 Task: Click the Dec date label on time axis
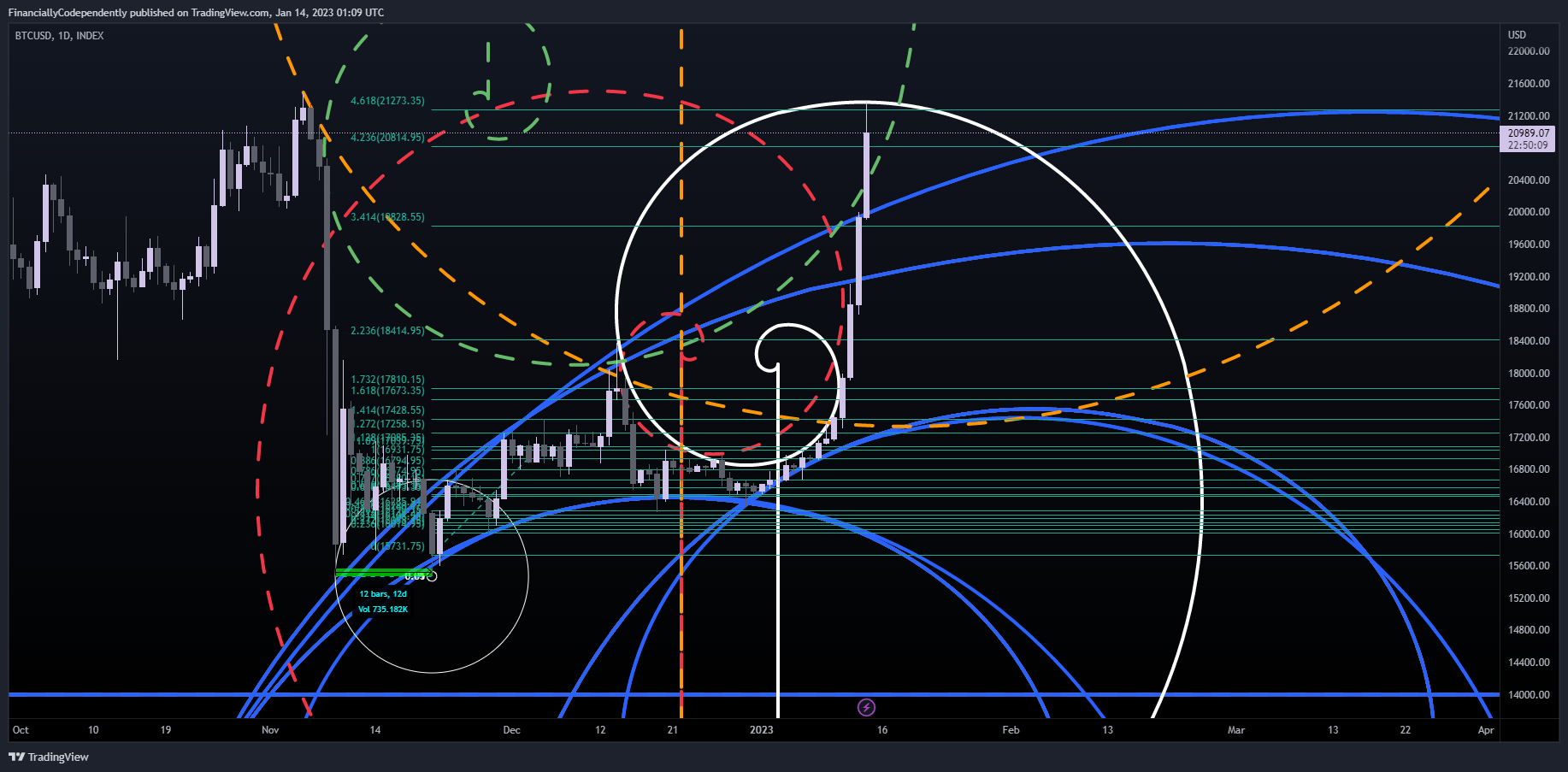tap(511, 730)
